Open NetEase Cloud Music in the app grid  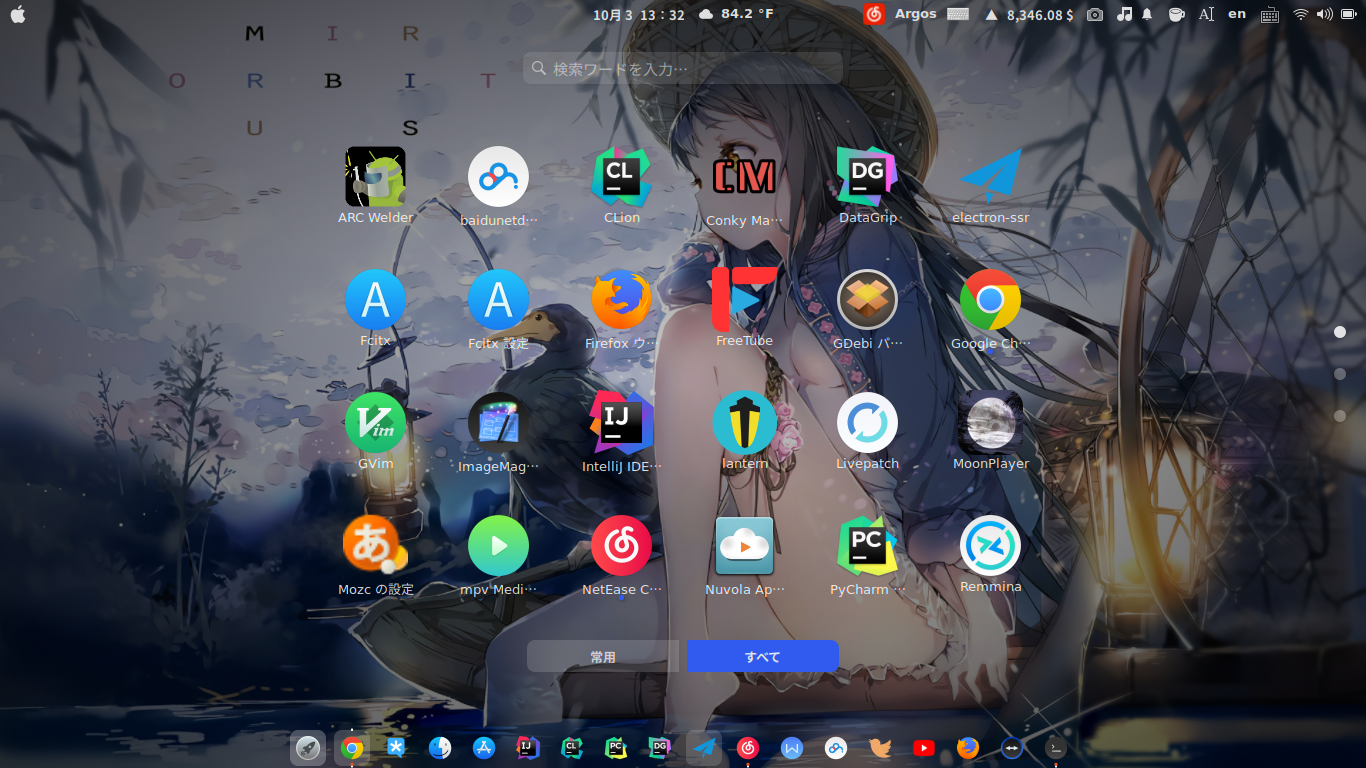coord(621,546)
